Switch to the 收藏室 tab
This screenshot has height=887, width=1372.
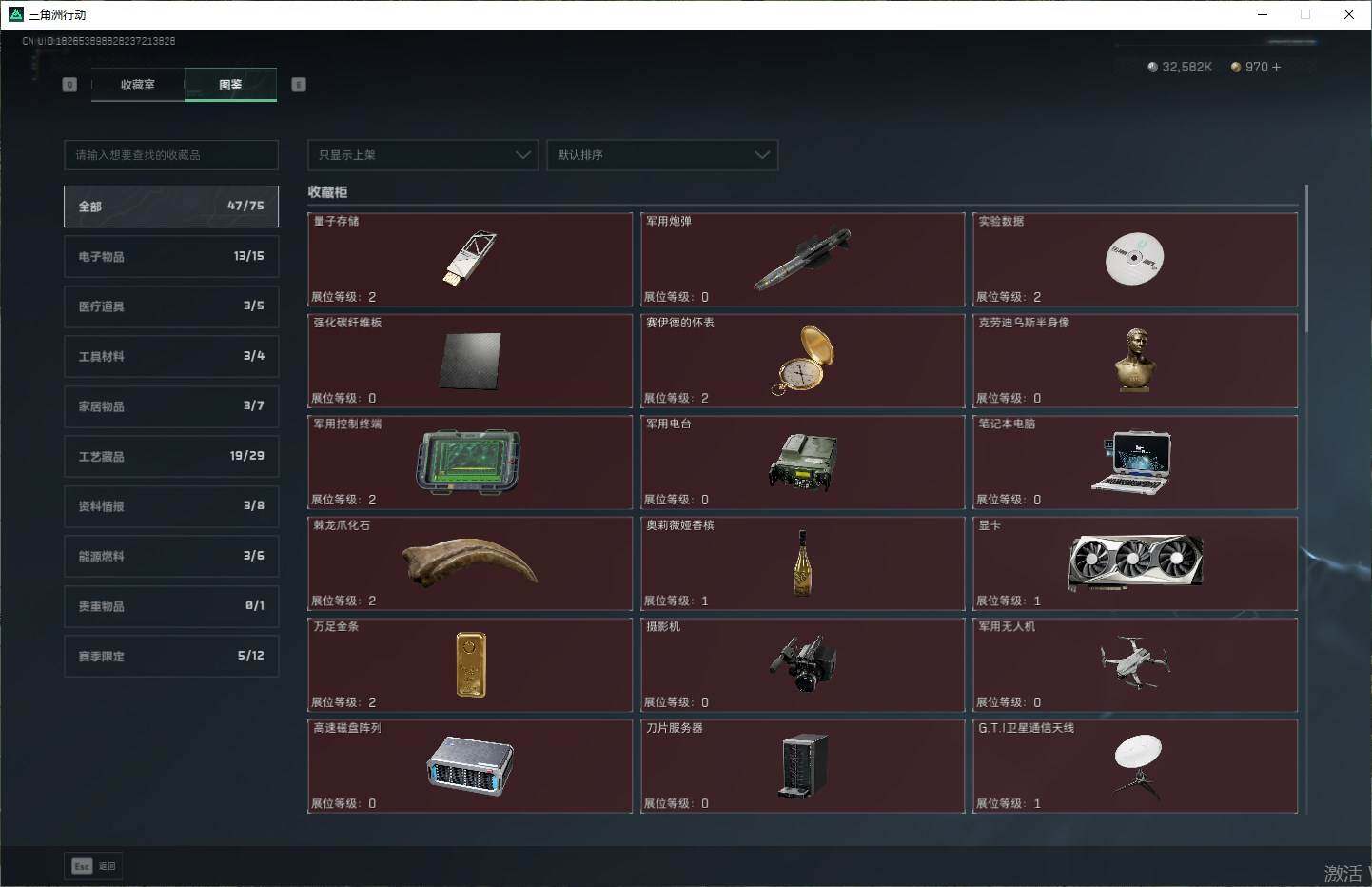click(x=138, y=85)
